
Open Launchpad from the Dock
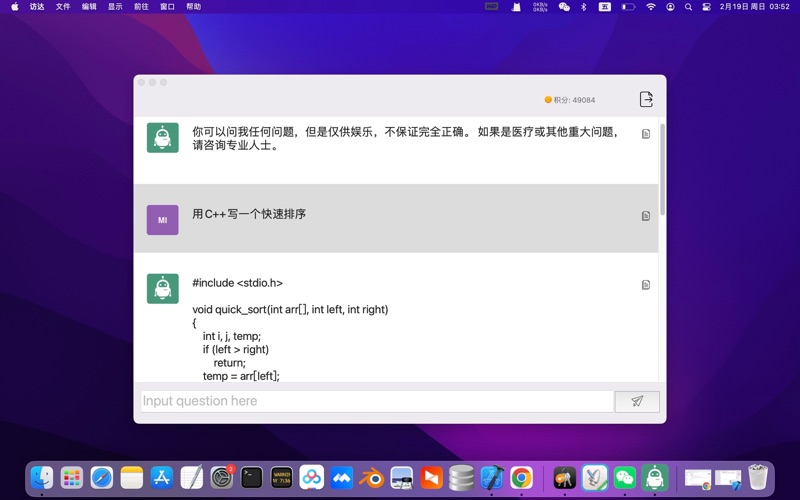[71, 478]
